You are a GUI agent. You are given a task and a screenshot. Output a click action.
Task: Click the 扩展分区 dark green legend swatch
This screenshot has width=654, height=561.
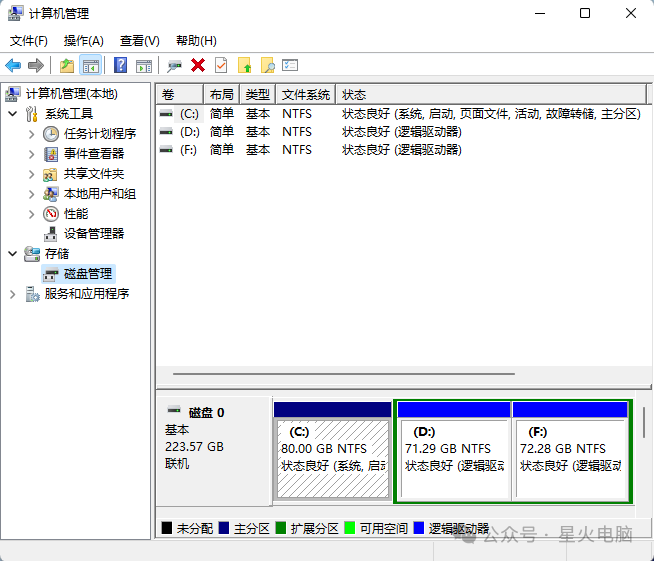click(281, 528)
